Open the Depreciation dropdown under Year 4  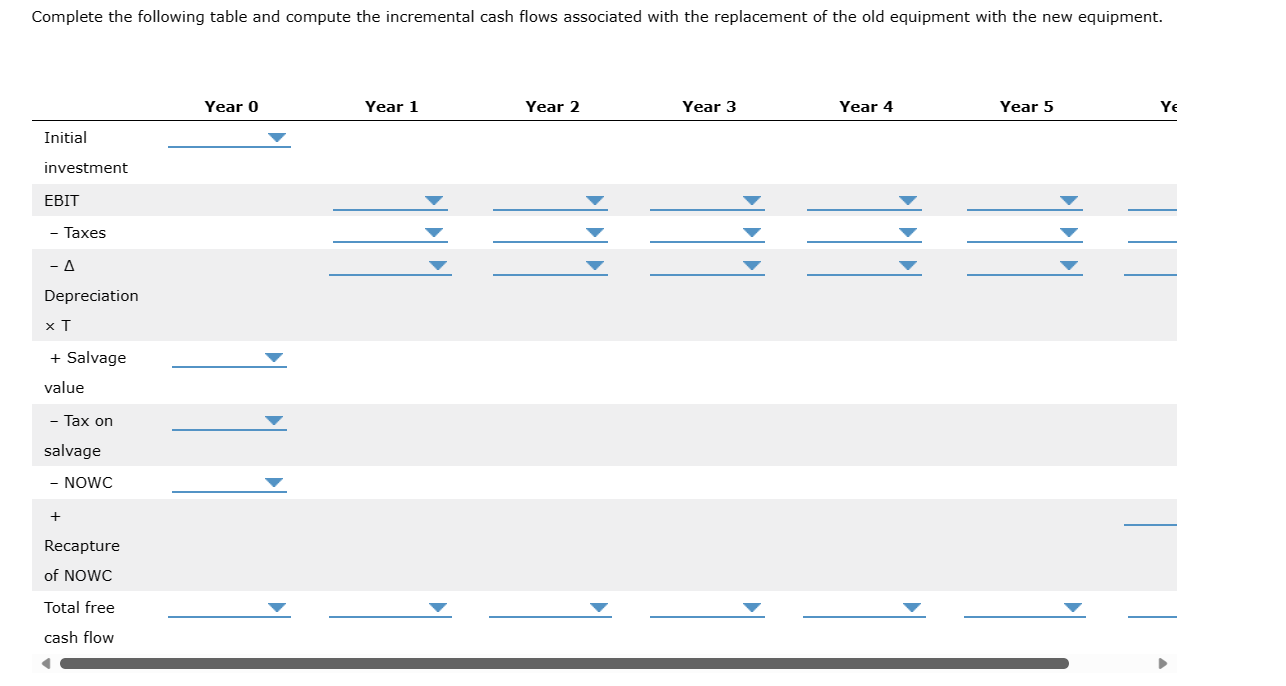click(907, 265)
